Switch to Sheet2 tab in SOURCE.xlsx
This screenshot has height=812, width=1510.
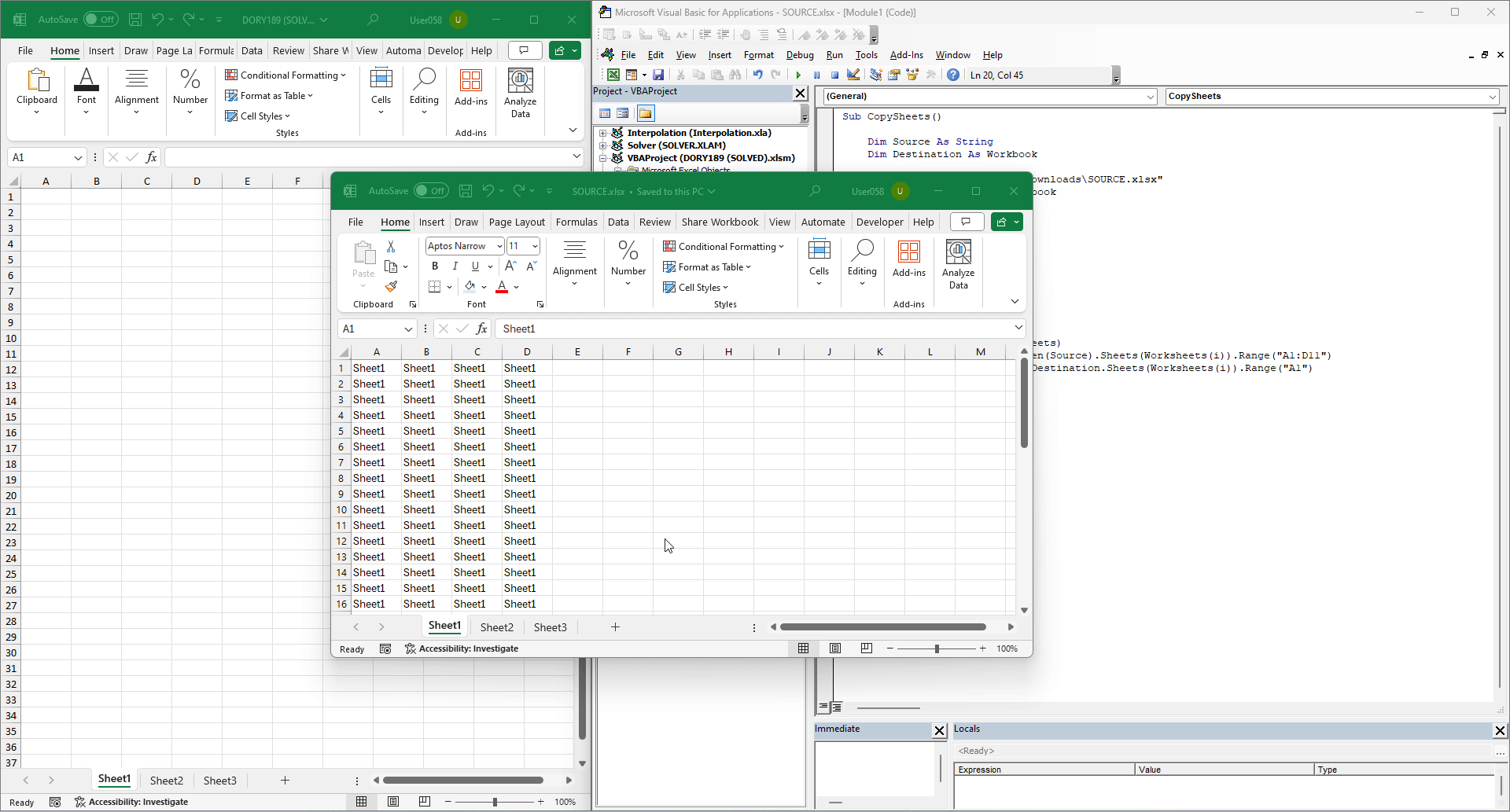(x=496, y=627)
